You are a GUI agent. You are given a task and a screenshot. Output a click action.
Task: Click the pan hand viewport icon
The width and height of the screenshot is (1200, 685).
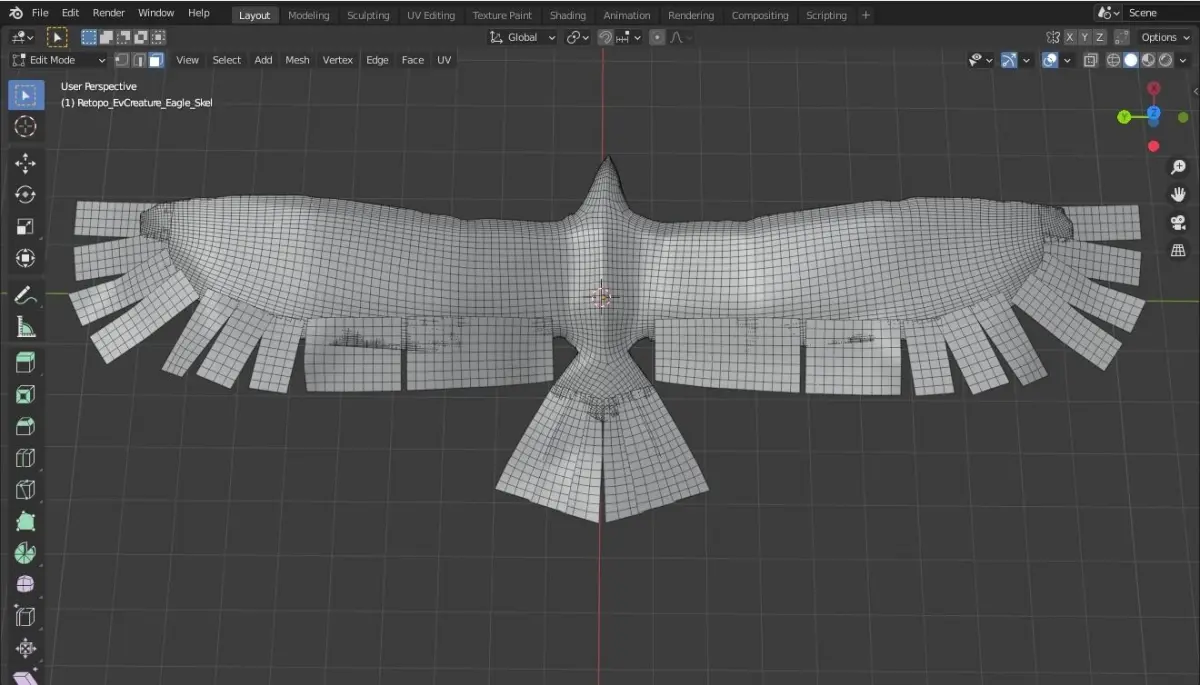[x=1178, y=194]
